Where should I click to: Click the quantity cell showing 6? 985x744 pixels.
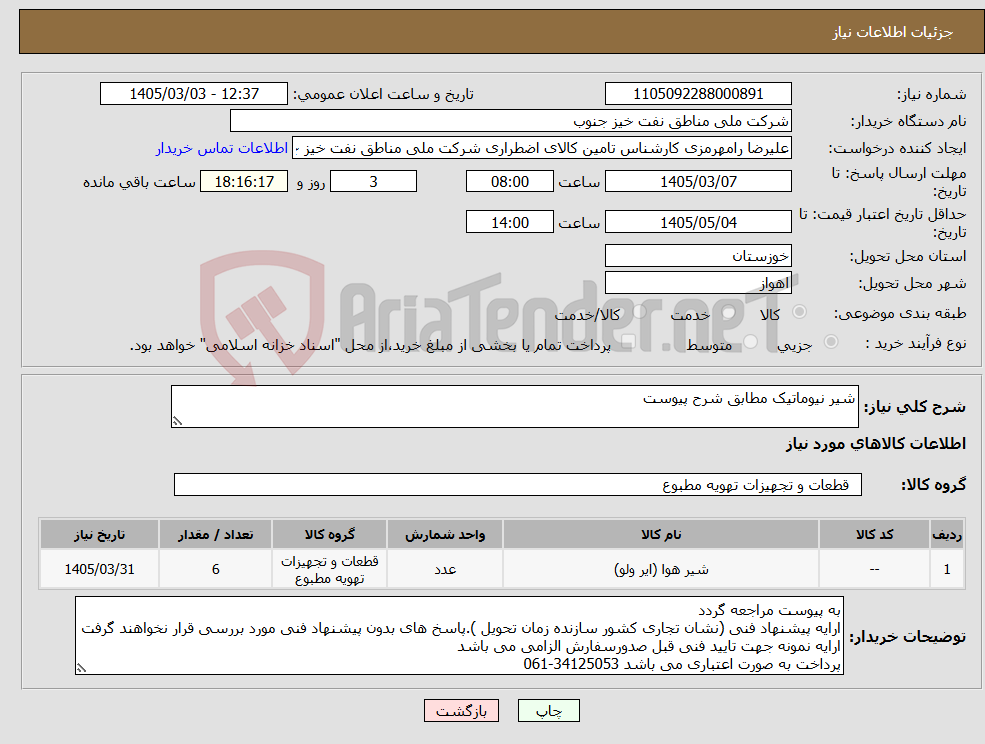215,569
